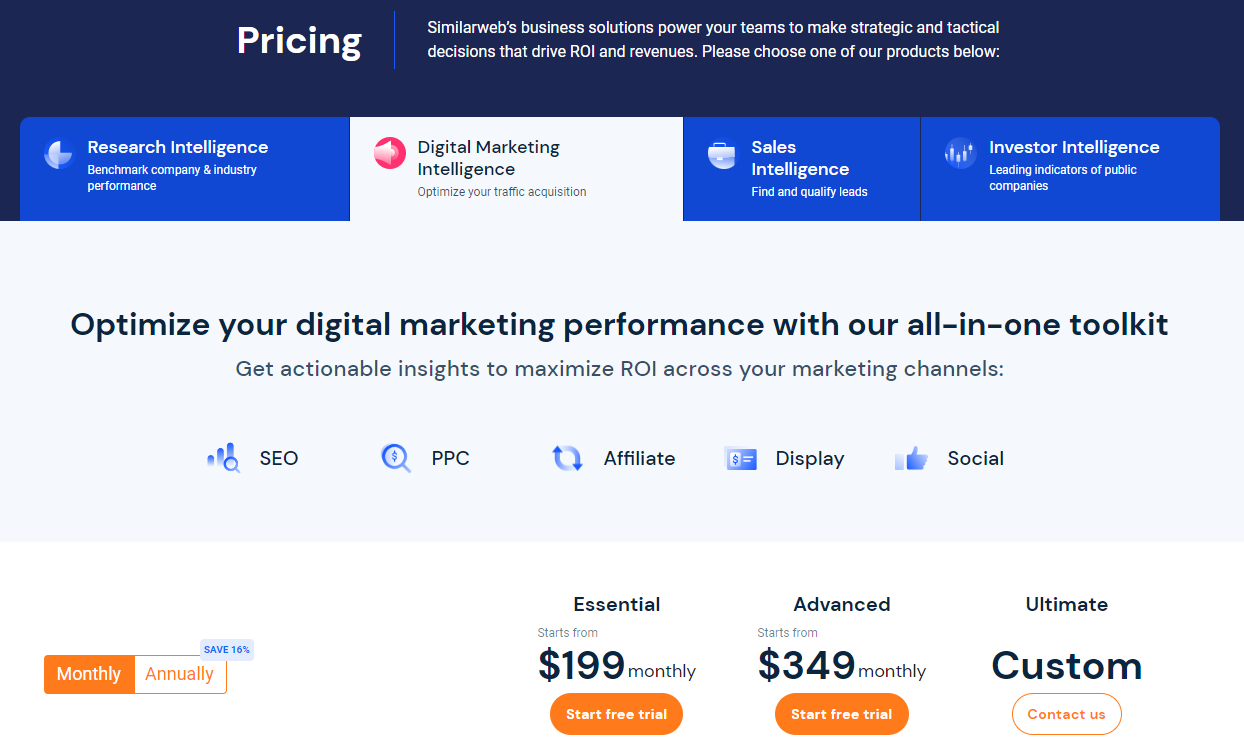This screenshot has width=1244, height=752.
Task: Click the PPC dollar magnifier icon
Action: (396, 458)
